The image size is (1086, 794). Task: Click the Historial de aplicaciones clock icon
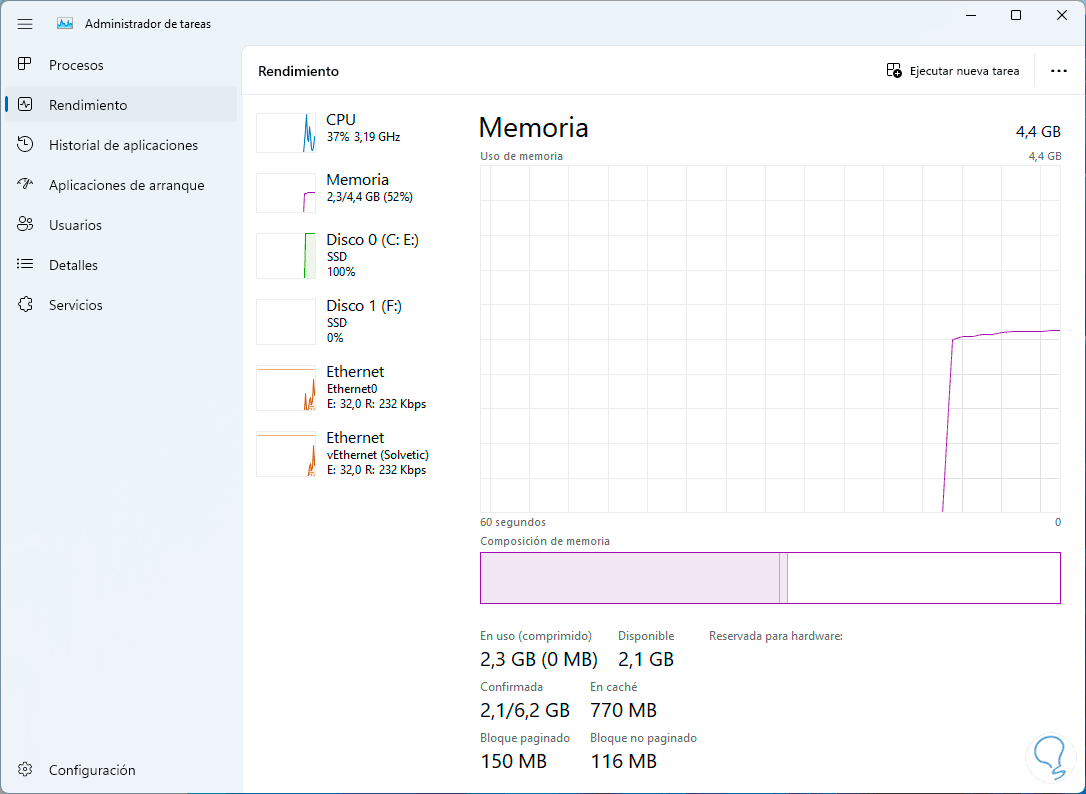tap(26, 145)
